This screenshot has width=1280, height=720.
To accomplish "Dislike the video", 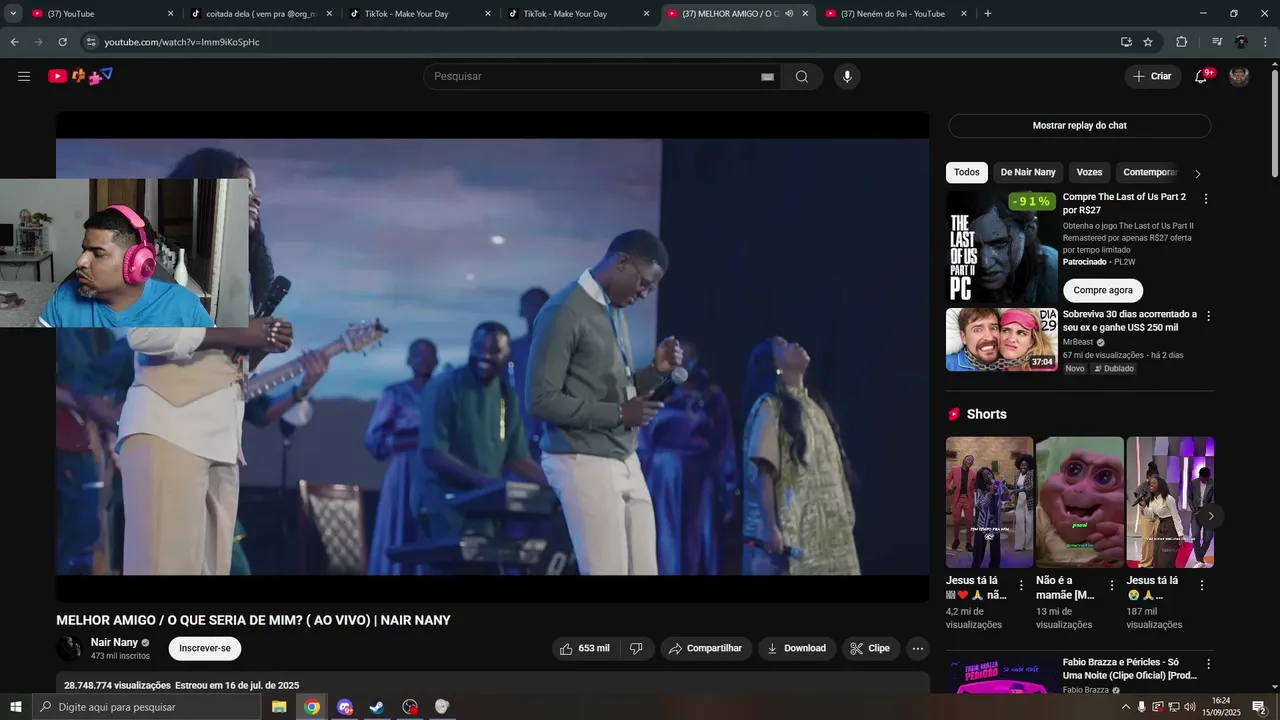I will [636, 649].
